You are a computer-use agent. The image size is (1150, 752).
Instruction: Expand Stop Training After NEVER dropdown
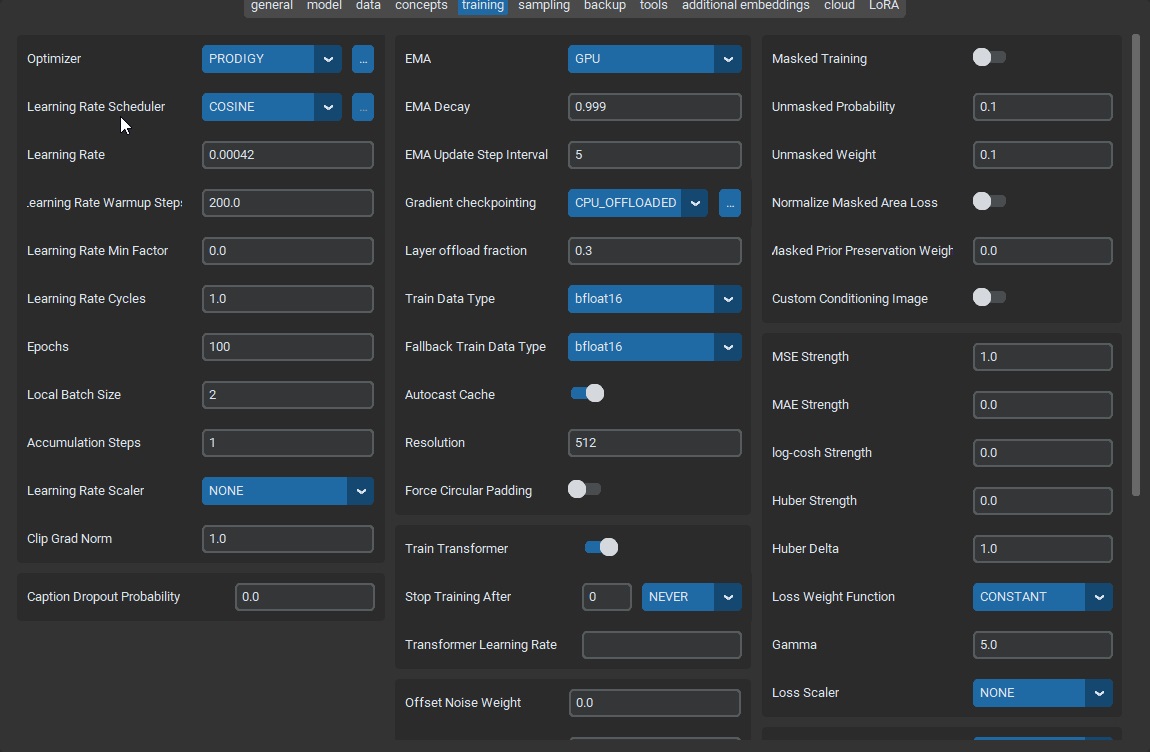coord(692,597)
